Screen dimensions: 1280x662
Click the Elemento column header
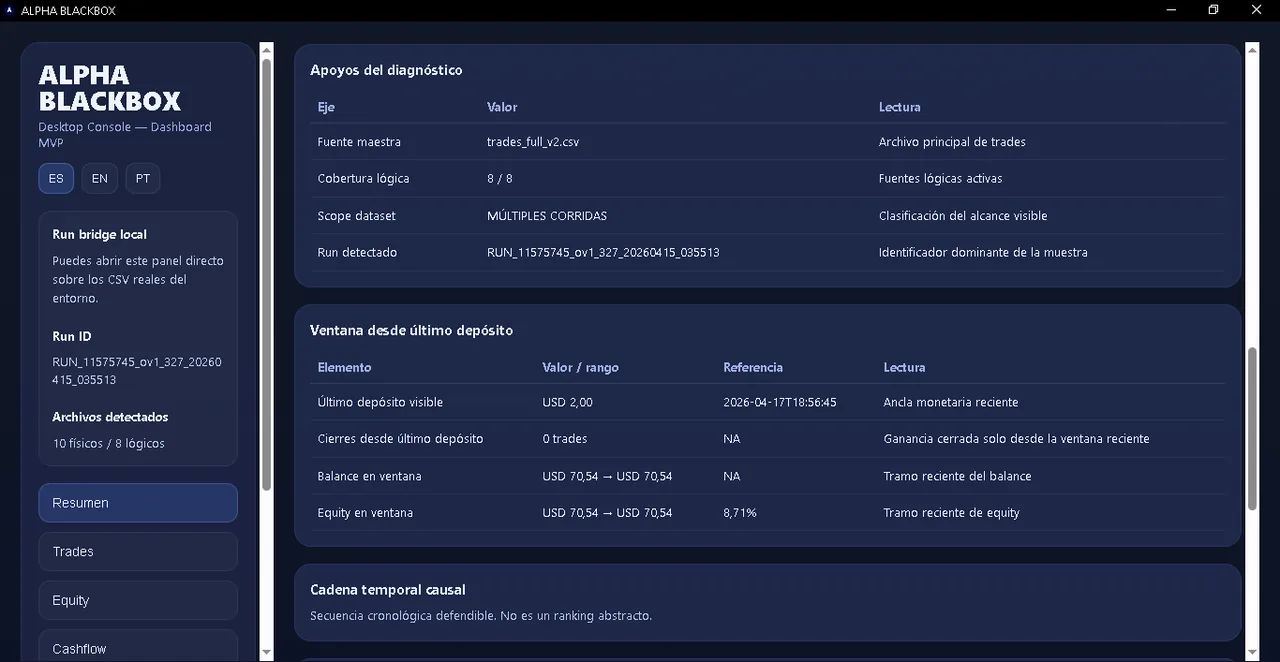click(x=344, y=367)
